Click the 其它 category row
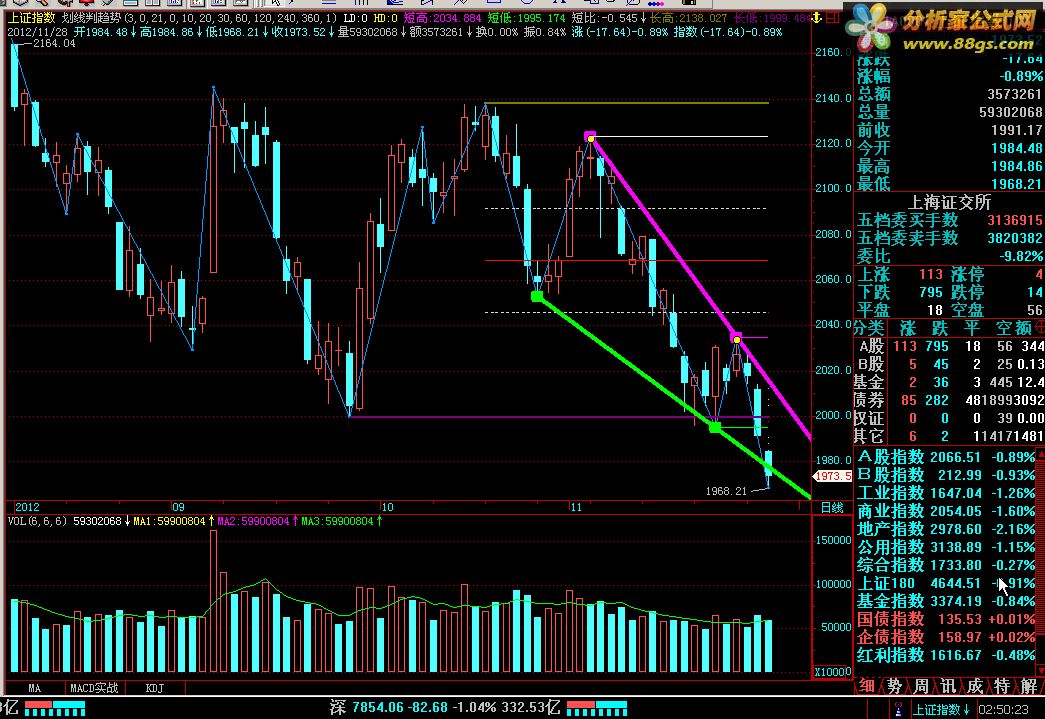1045x719 pixels. tap(949, 436)
